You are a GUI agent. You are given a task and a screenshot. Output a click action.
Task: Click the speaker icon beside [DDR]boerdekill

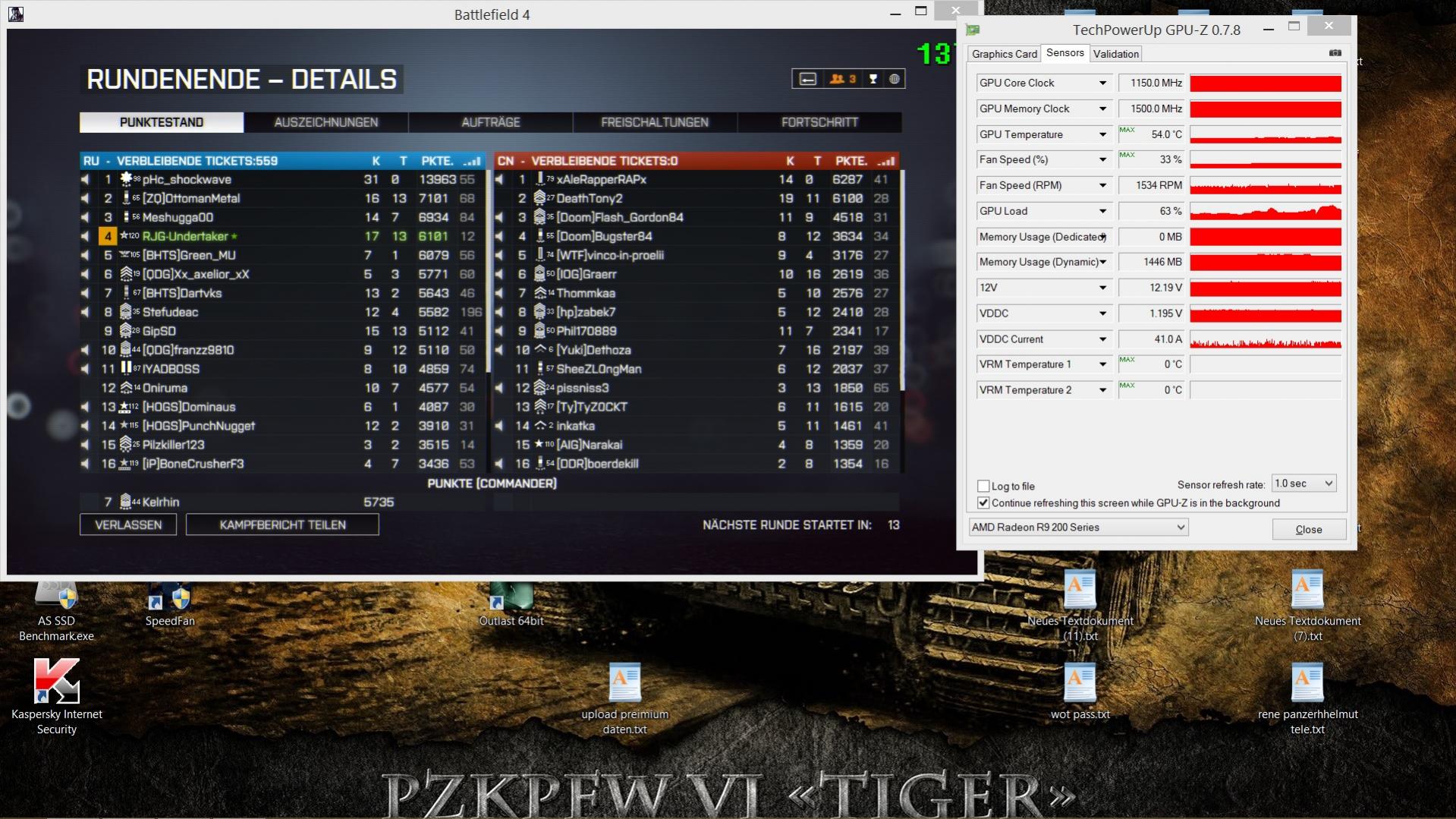pos(499,464)
